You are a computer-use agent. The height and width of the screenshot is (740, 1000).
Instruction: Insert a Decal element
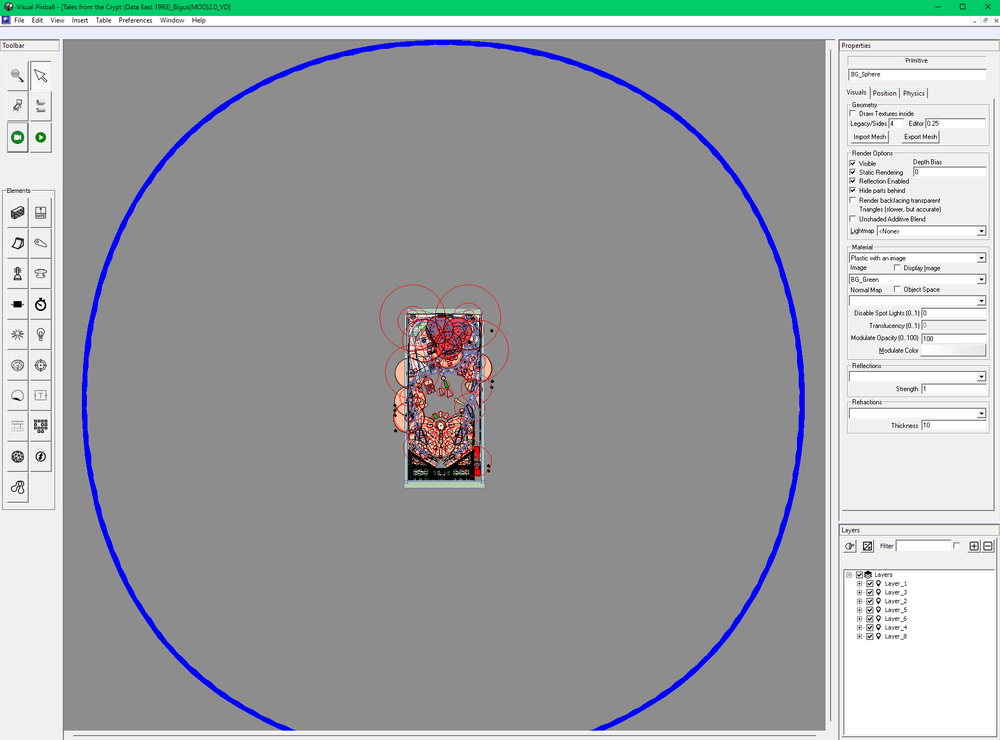click(x=17, y=396)
